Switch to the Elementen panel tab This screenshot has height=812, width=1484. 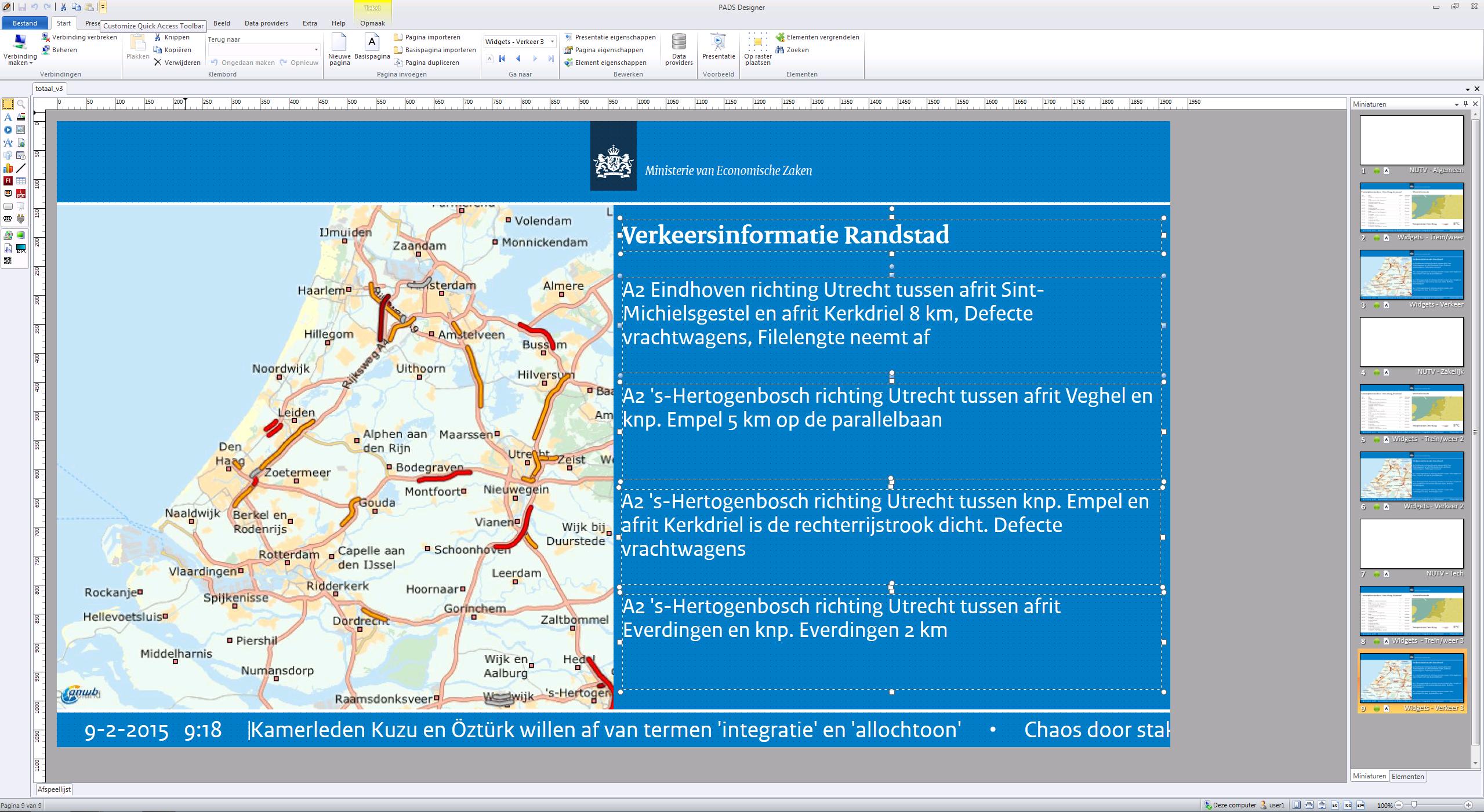coord(1407,777)
